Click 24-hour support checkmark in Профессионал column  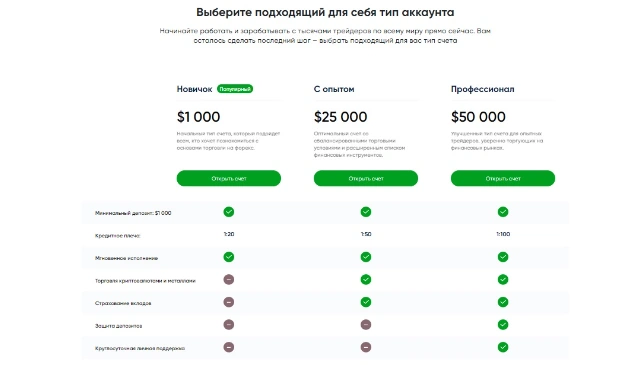pos(503,347)
